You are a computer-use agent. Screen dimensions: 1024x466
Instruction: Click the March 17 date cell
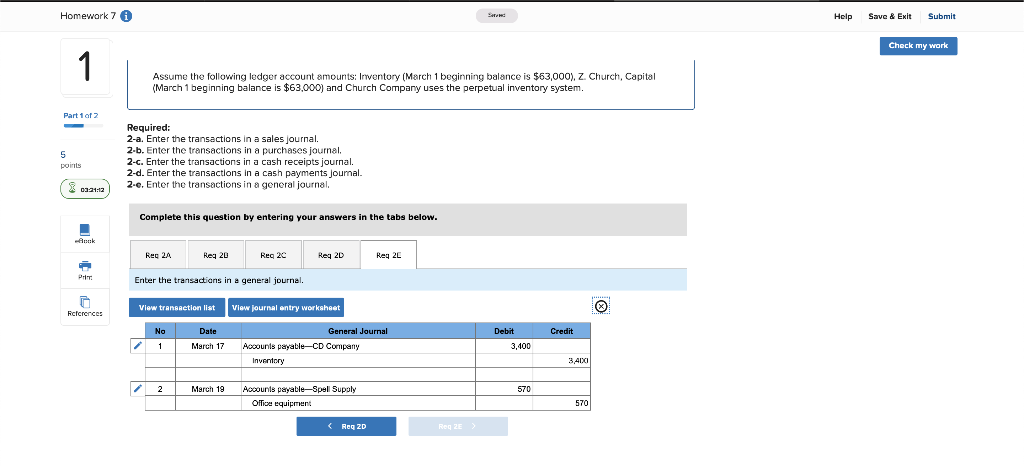208,346
